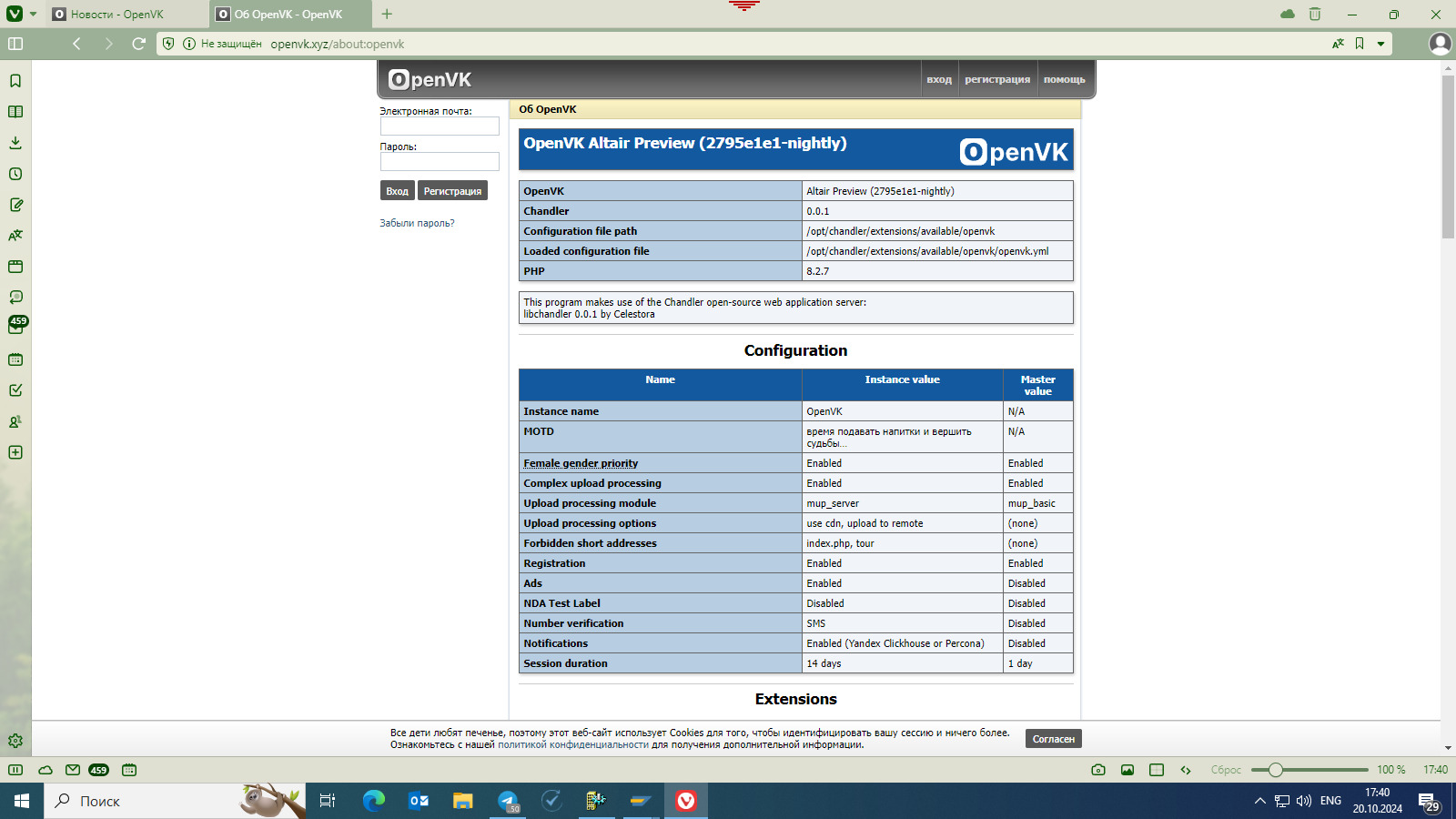Open вход in the OpenVK header

(x=939, y=80)
